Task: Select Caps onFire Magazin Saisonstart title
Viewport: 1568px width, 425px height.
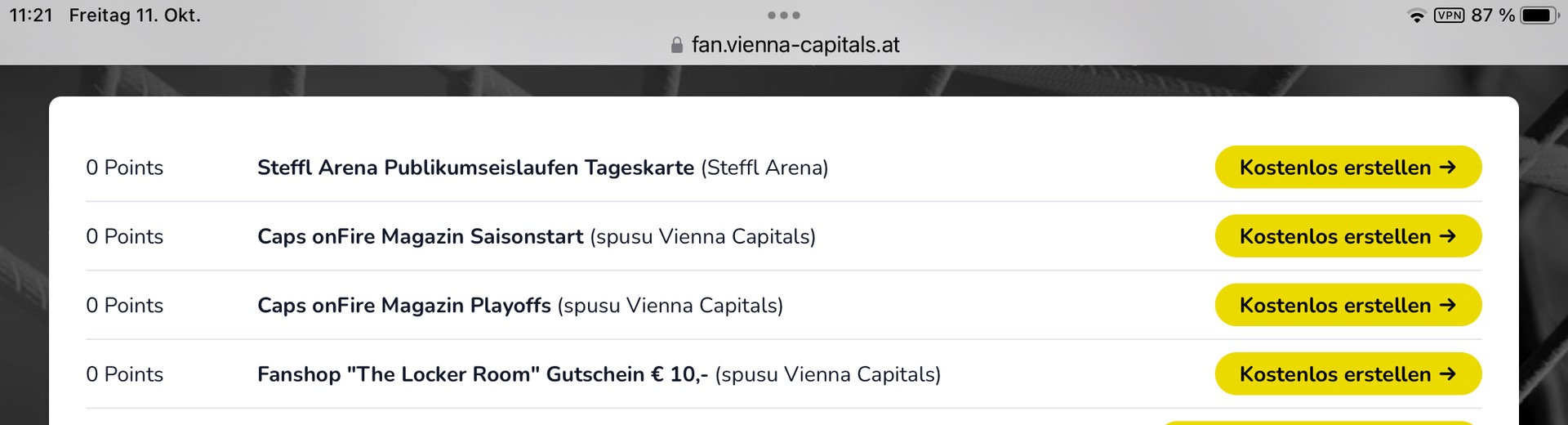Action: coord(420,236)
